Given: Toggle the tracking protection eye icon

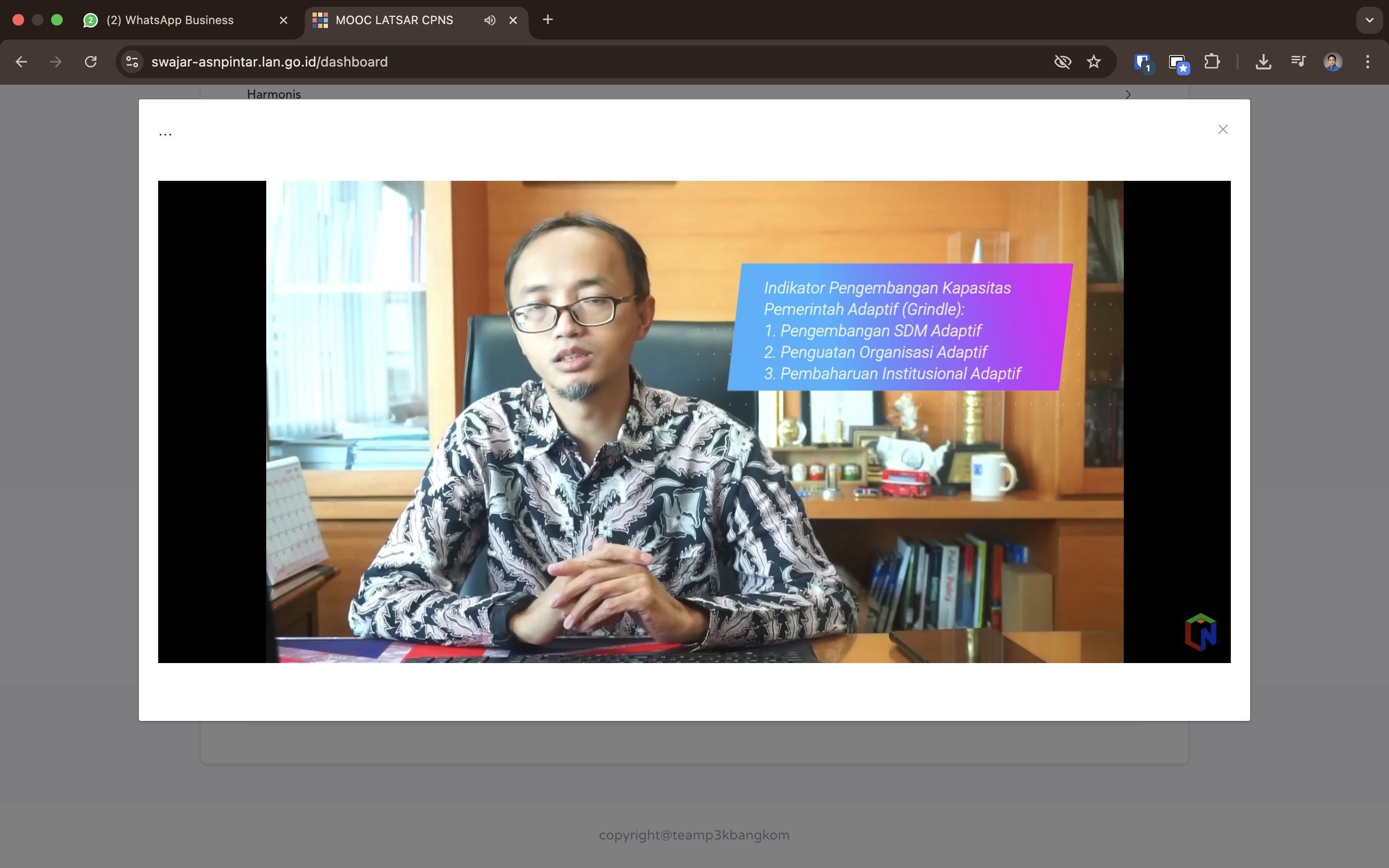Looking at the screenshot, I should click(x=1062, y=62).
